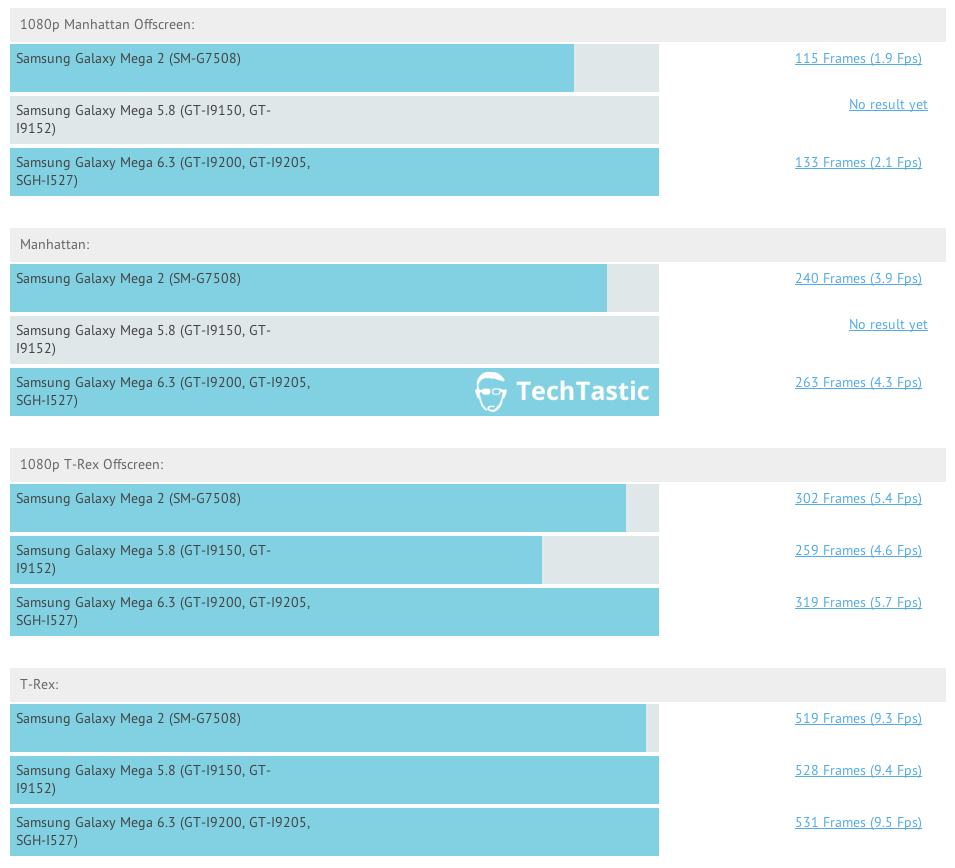The width and height of the screenshot is (955, 868).
Task: Open the 302 Frames (5.4 Fps) result link
Action: [x=858, y=498]
